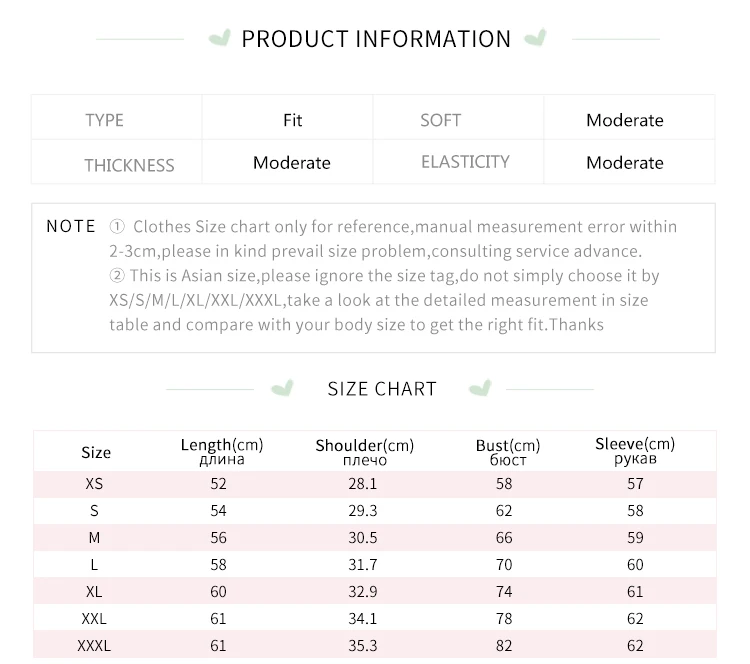
Task: Click the circled number two in NOTE
Action: pyautogui.click(x=117, y=276)
